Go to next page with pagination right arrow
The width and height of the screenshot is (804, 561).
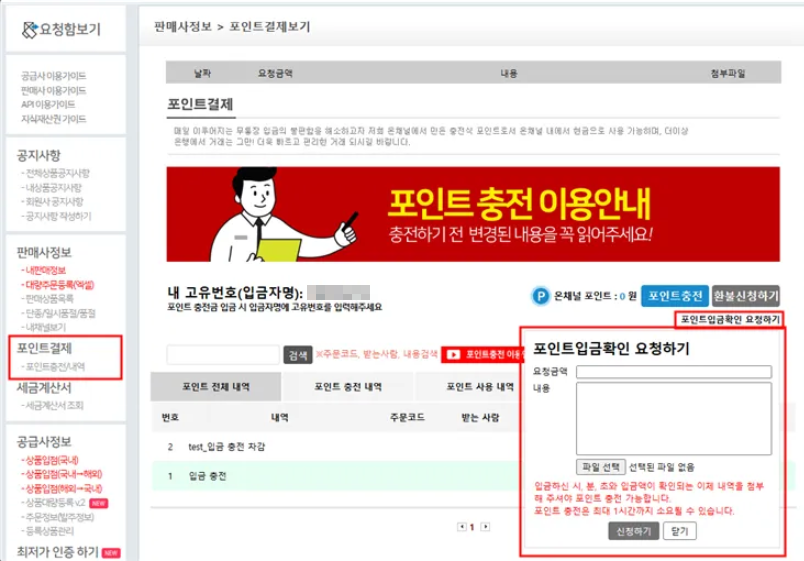[x=485, y=527]
